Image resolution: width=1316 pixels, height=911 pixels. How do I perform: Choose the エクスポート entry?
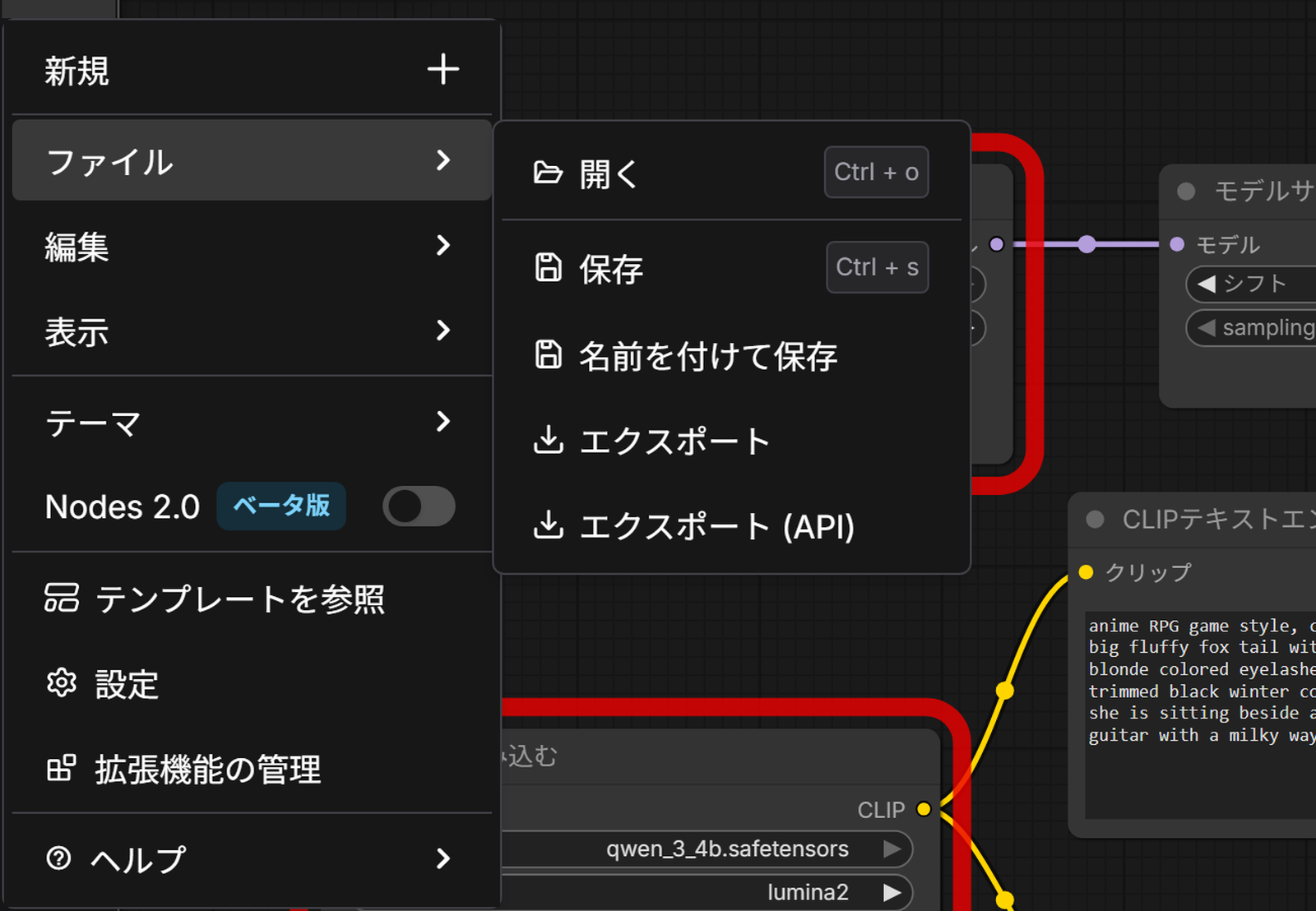731,441
